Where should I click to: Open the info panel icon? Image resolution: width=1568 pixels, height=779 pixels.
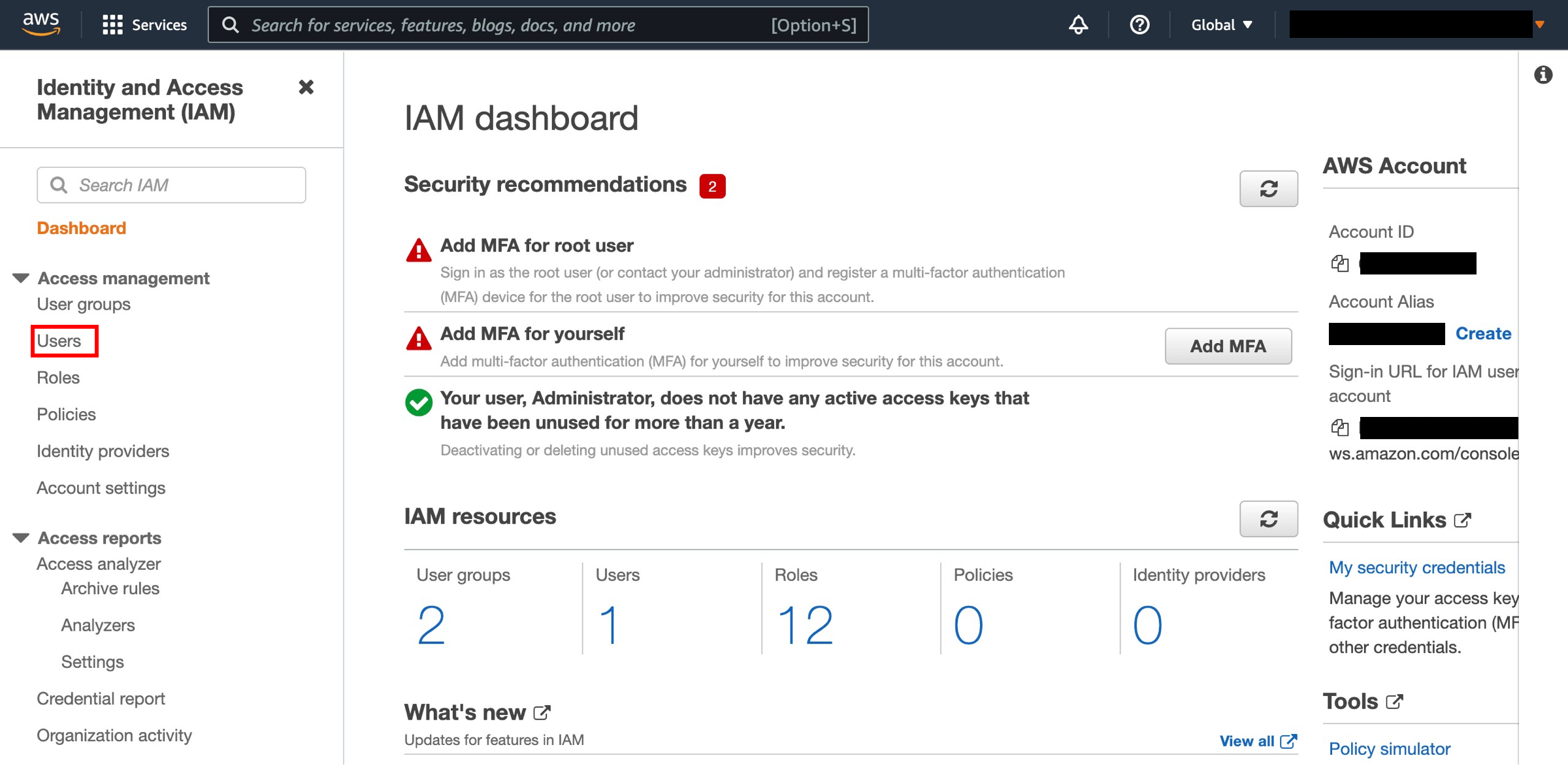click(x=1543, y=75)
